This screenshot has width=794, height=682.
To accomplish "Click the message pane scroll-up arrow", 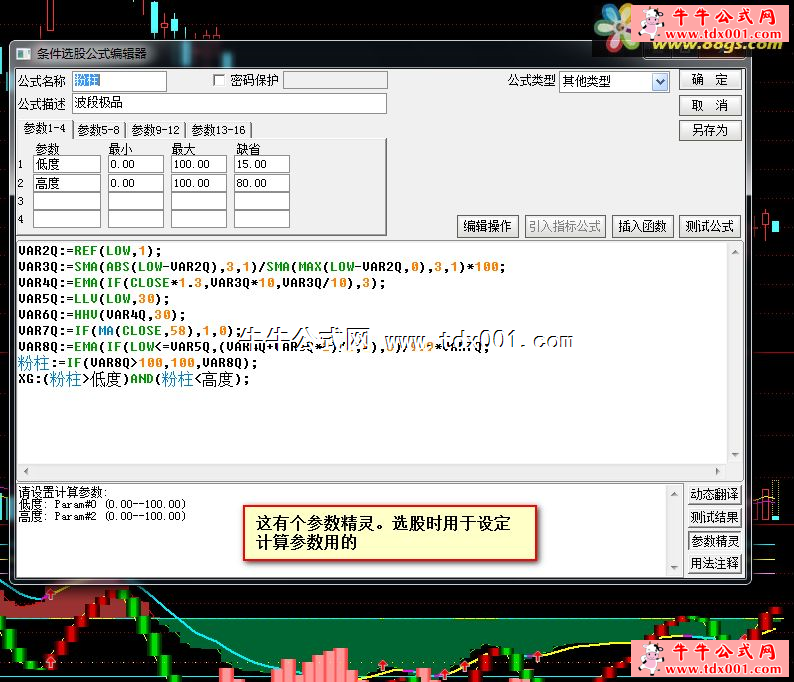I will click(x=674, y=494).
